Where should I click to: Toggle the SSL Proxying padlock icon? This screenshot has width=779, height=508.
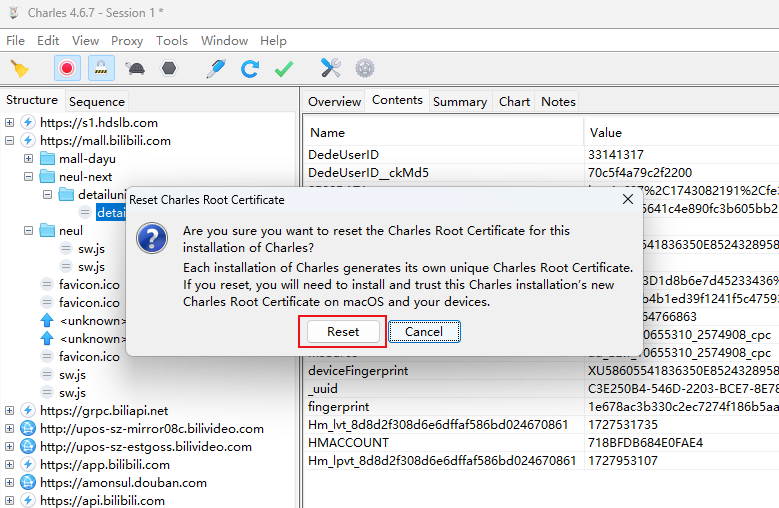pos(101,69)
